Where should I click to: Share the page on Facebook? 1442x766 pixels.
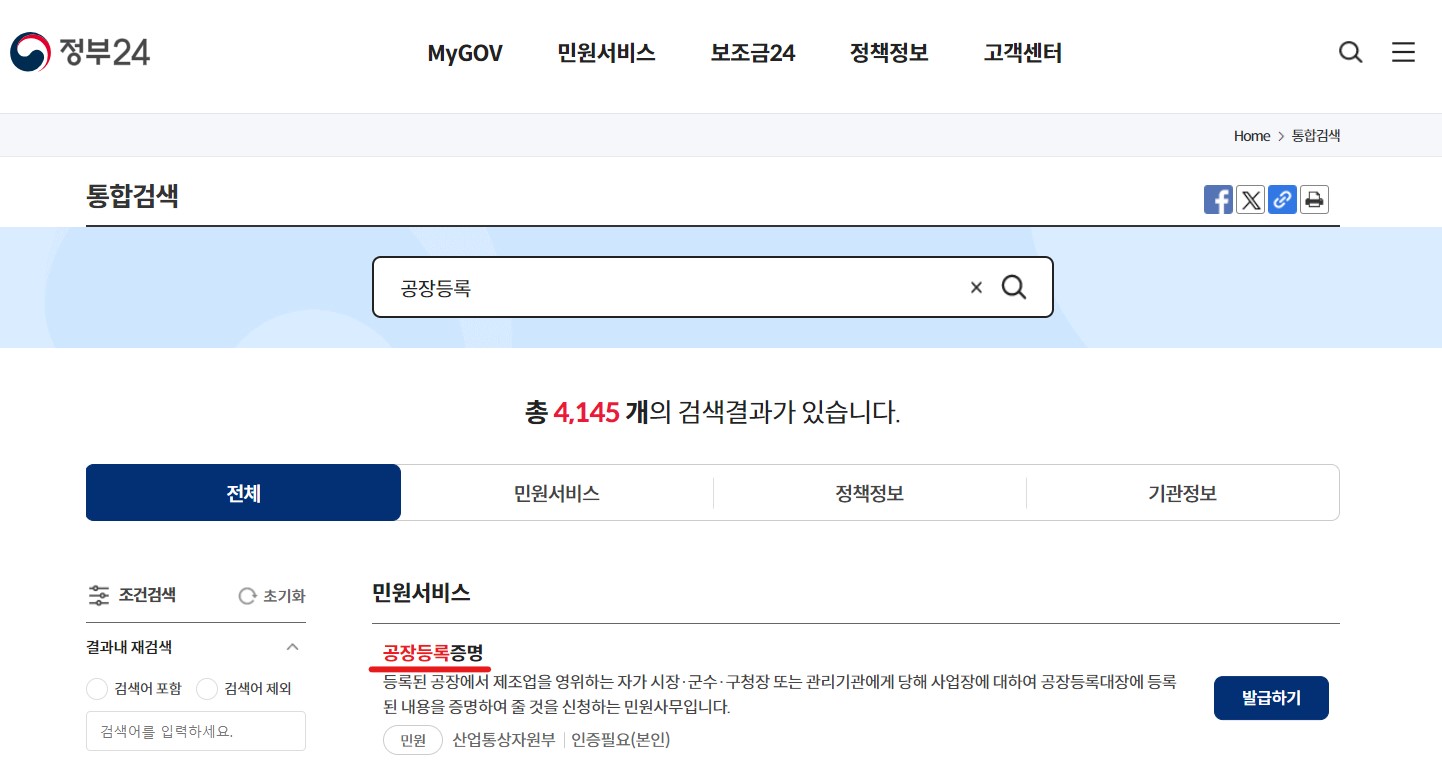point(1218,199)
